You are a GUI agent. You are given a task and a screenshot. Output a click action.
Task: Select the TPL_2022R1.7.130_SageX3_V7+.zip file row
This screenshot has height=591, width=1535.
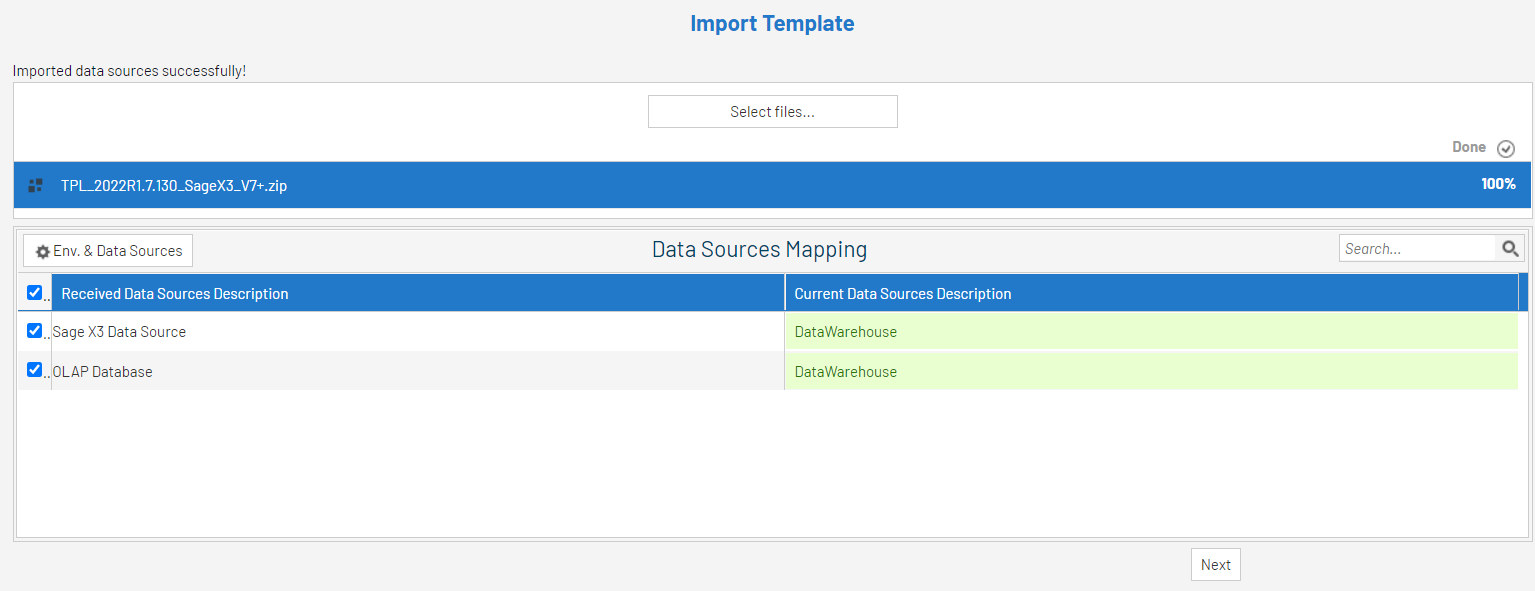coord(174,186)
